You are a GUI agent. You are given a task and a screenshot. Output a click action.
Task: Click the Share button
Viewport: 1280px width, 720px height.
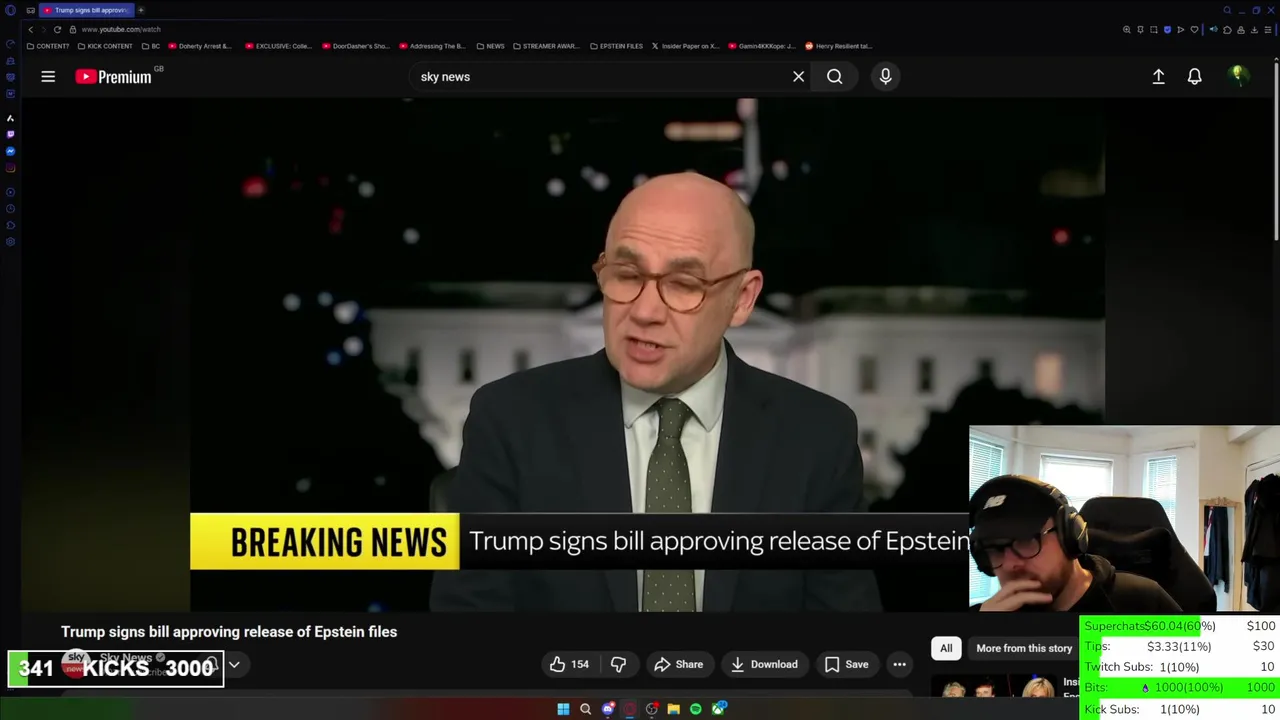coord(679,664)
